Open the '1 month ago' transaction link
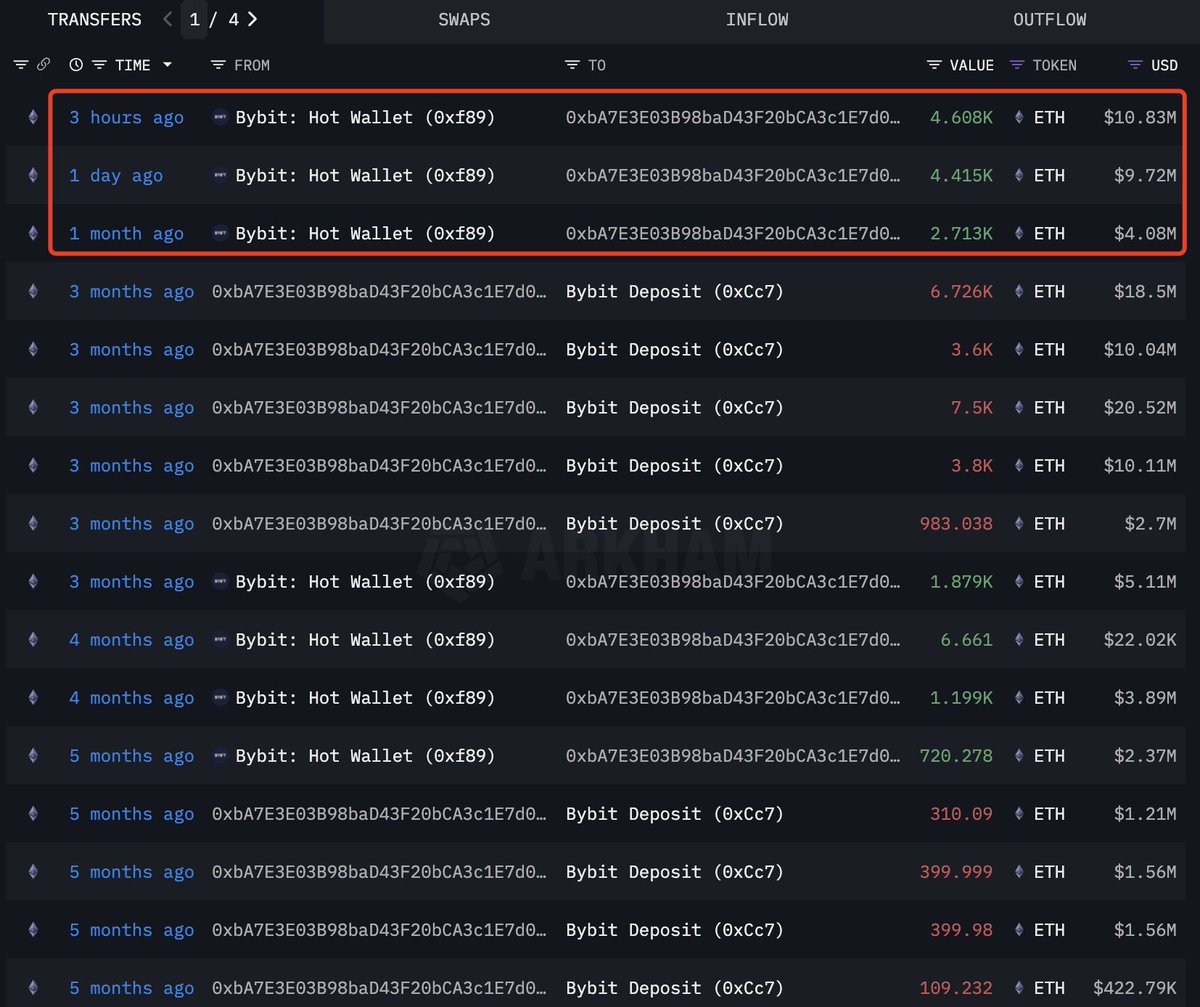1200x1007 pixels. [x=126, y=233]
